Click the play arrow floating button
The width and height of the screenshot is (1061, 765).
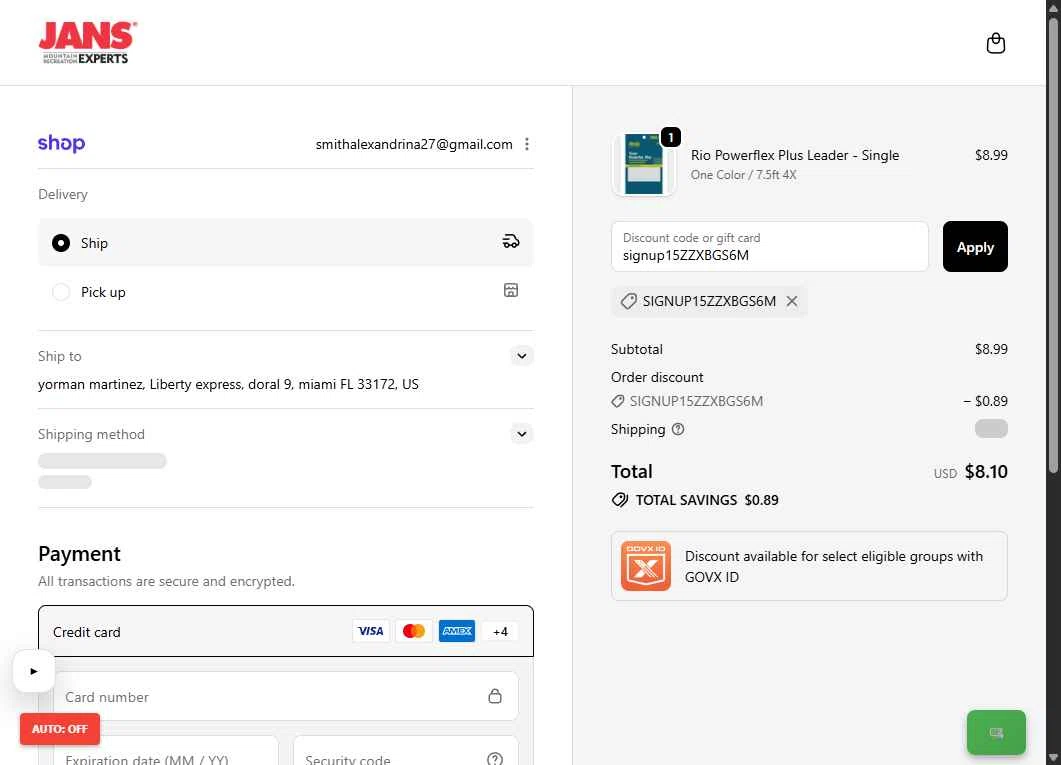point(34,671)
